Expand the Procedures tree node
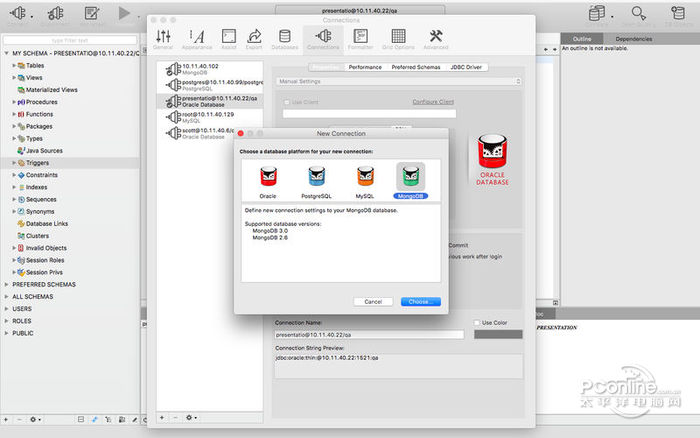 [14, 102]
